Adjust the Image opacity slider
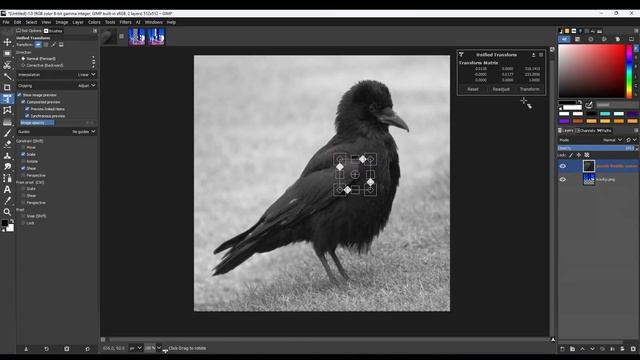 [x=57, y=122]
